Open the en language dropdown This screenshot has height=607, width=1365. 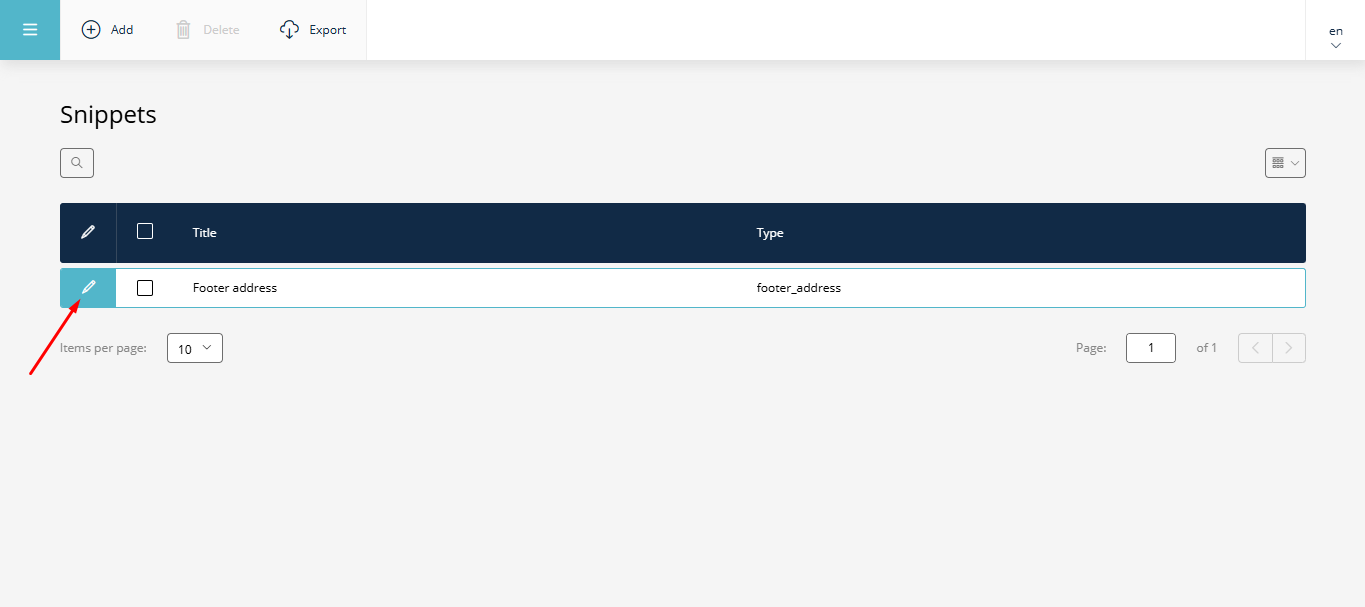coord(1335,35)
